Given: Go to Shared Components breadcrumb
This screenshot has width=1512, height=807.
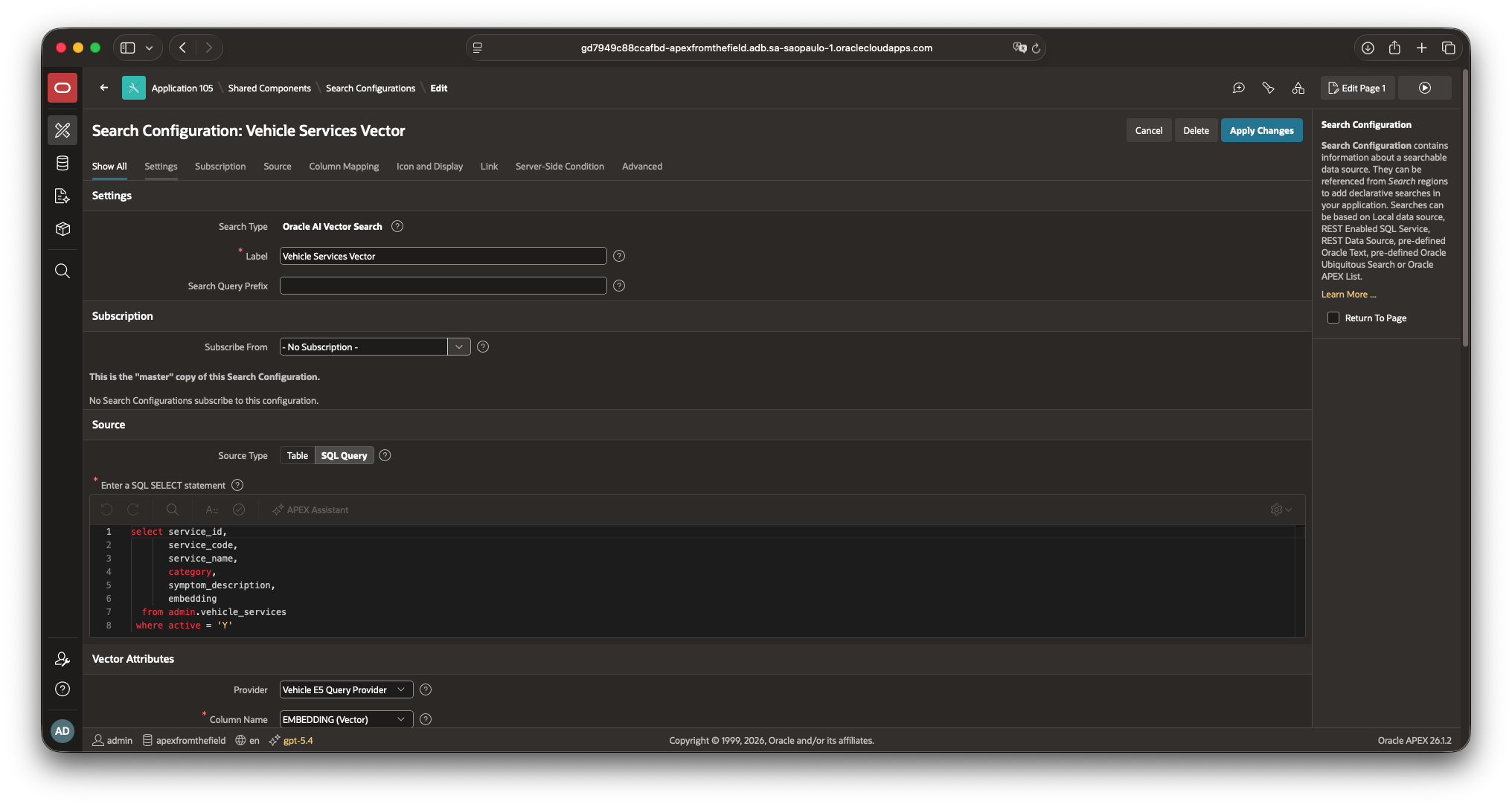Looking at the screenshot, I should (x=269, y=88).
